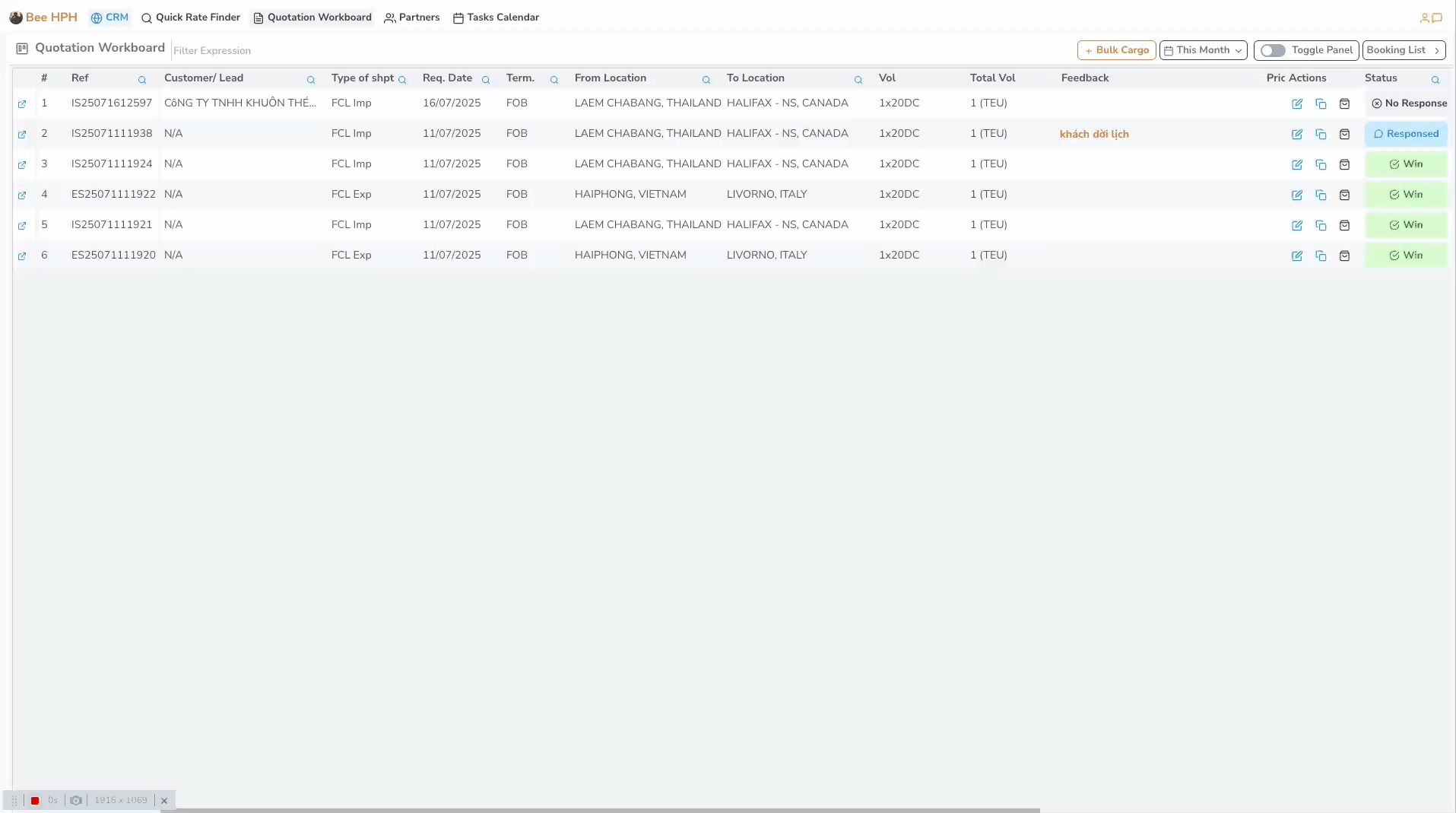This screenshot has width=1456, height=813.
Task: Click the Bulk Cargo button
Action: click(x=1116, y=50)
